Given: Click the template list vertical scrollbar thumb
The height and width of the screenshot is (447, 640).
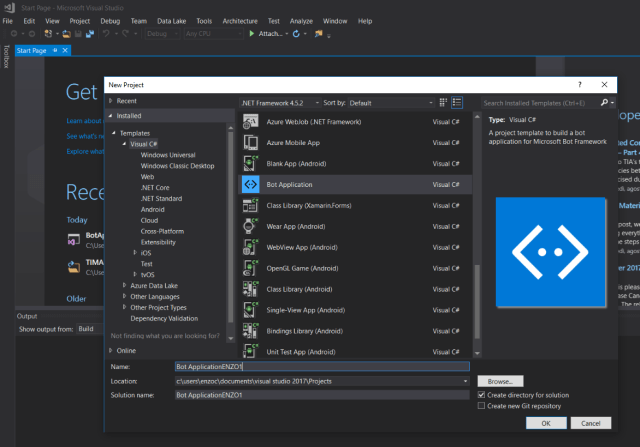Looking at the screenshot, I should click(x=477, y=301).
